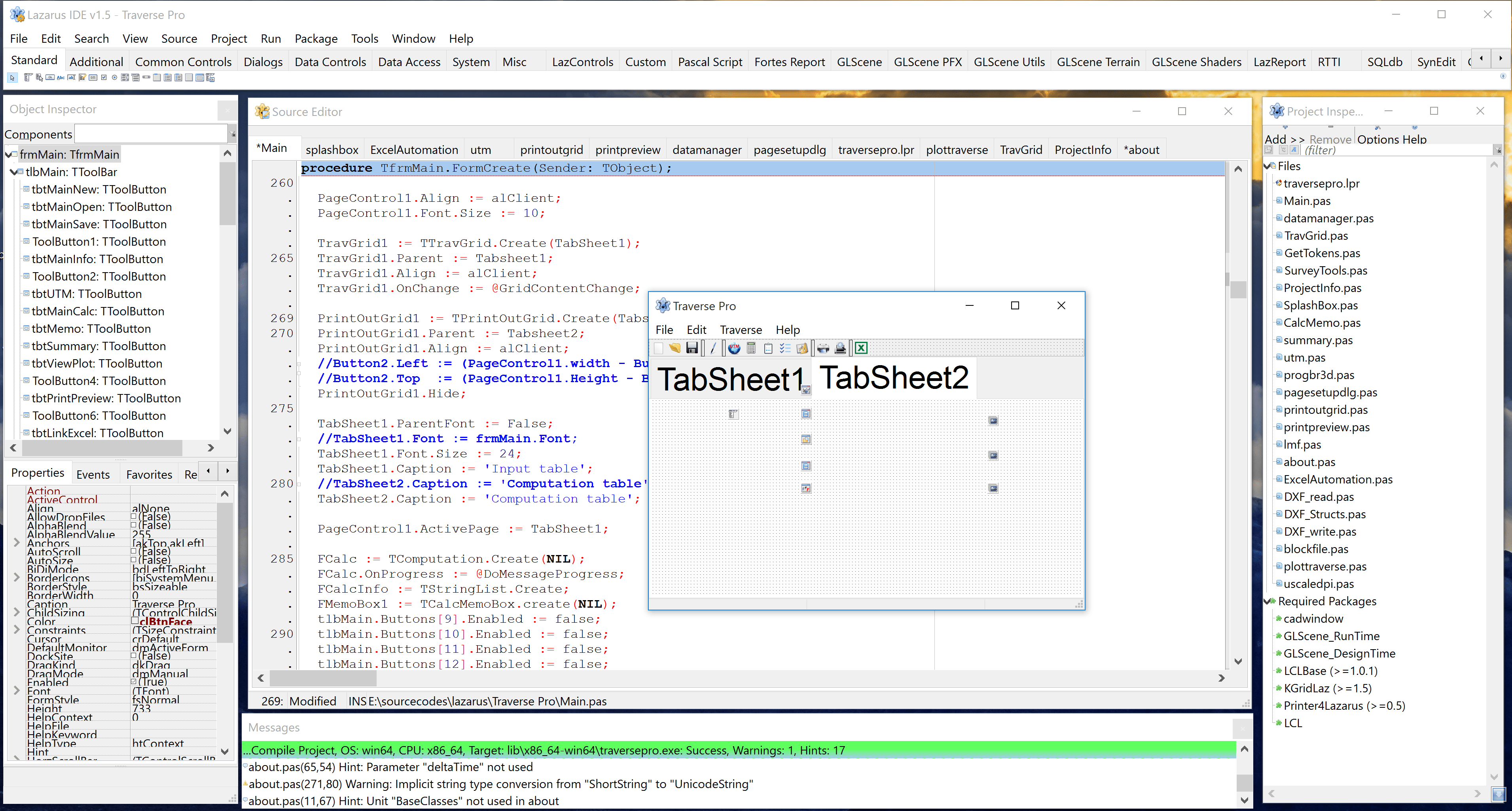Toggle the AutoScroll property checkbox
This screenshot has height=811, width=1512.
click(134, 551)
